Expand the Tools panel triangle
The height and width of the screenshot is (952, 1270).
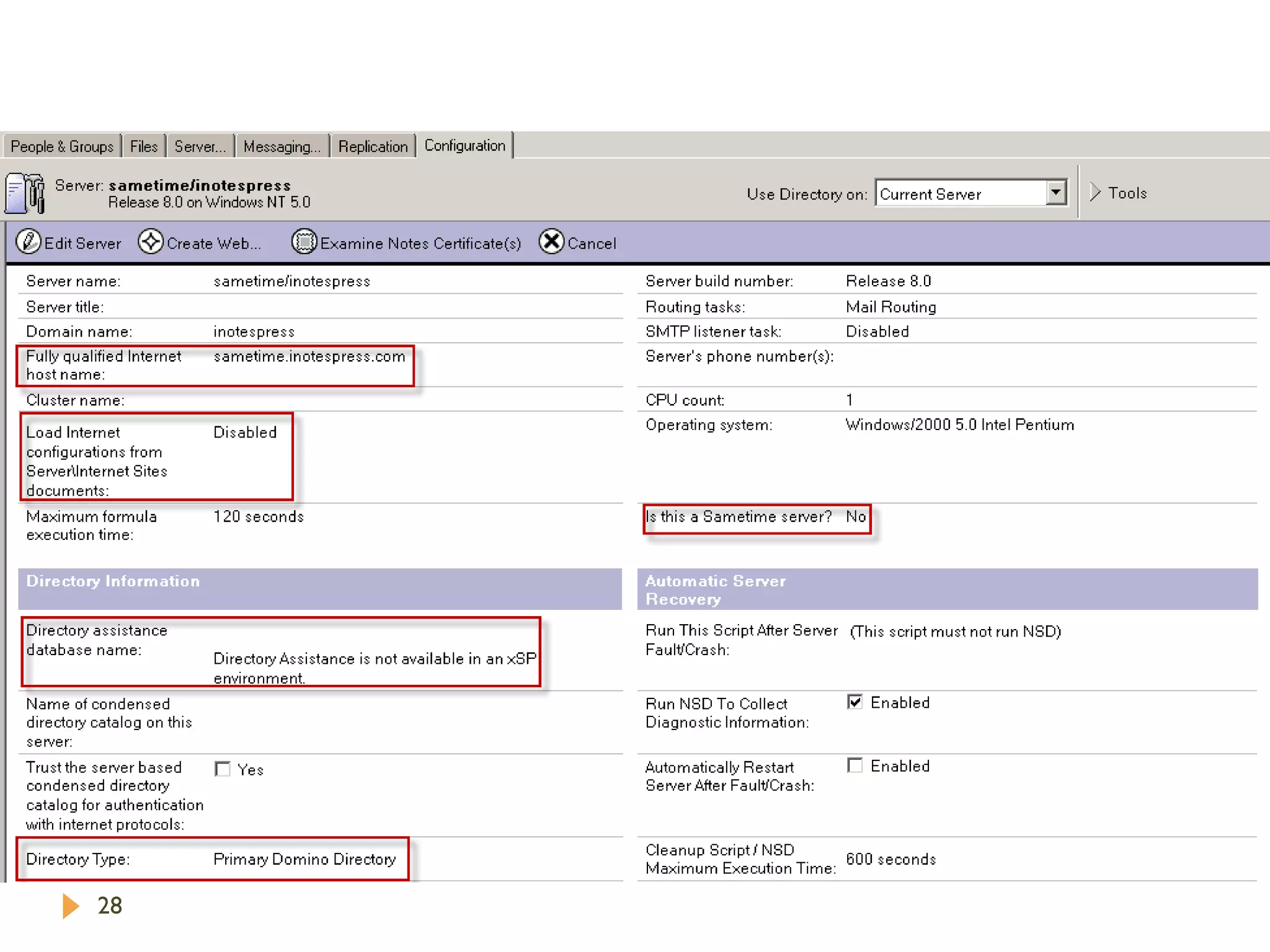[1095, 192]
